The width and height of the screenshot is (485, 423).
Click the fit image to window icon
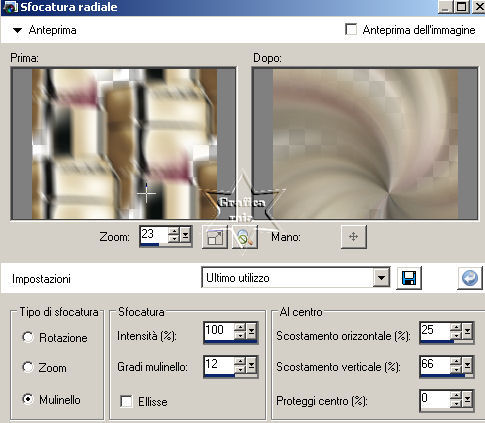(215, 237)
